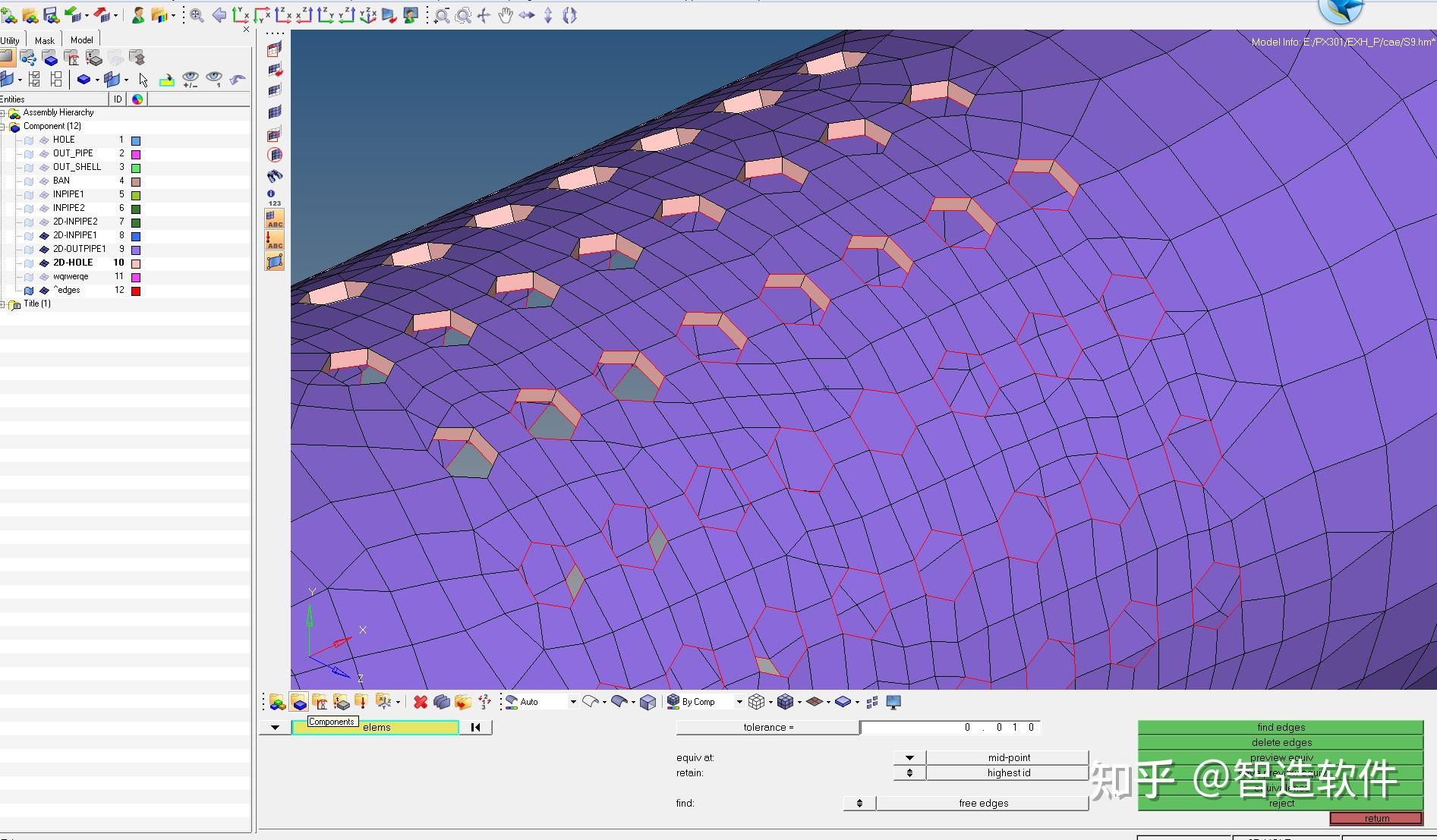Click the Components folder icon in bottom toolbar
Screen dimensions: 1437x840
(299, 702)
